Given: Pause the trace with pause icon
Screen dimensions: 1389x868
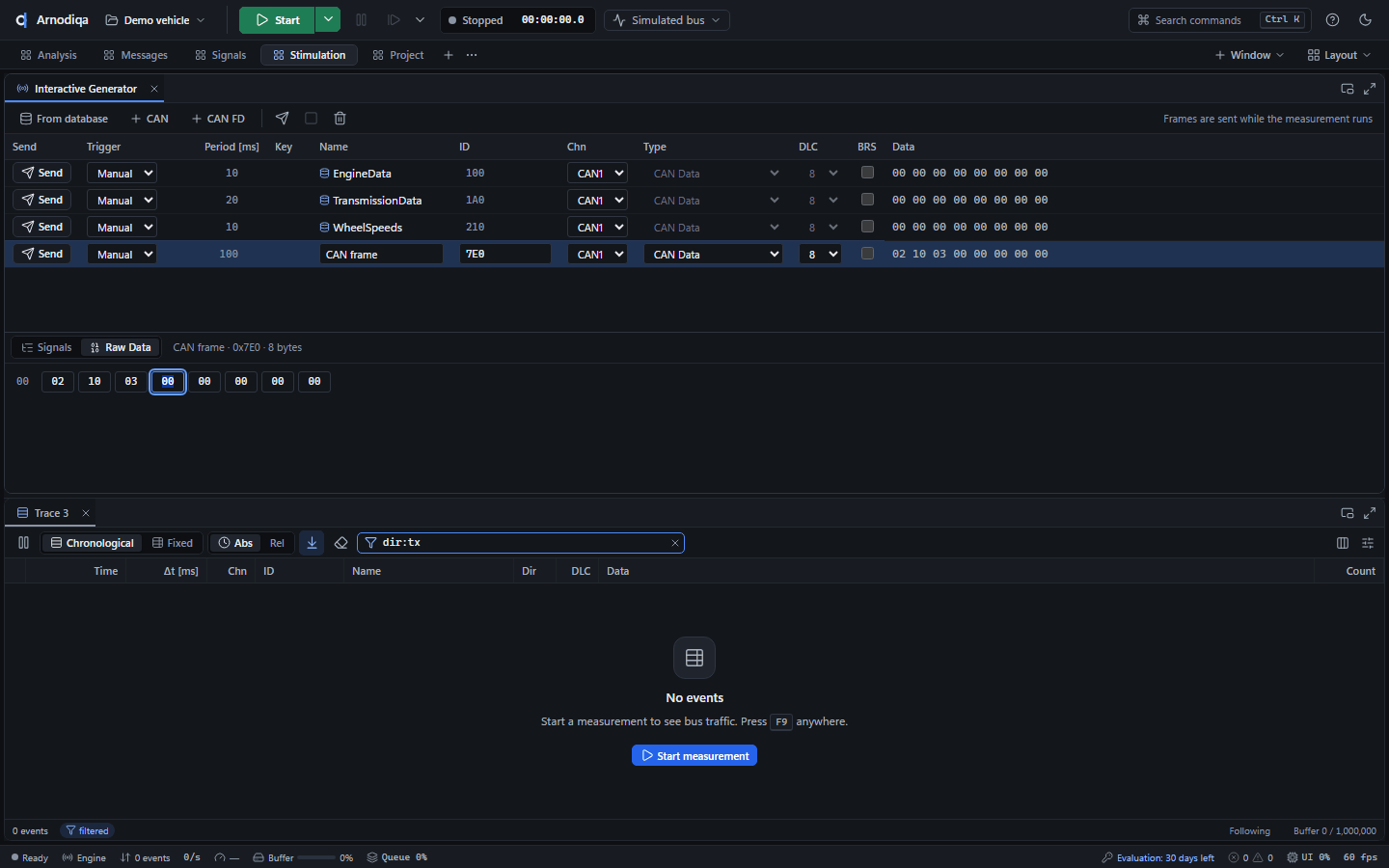Looking at the screenshot, I should tap(23, 543).
